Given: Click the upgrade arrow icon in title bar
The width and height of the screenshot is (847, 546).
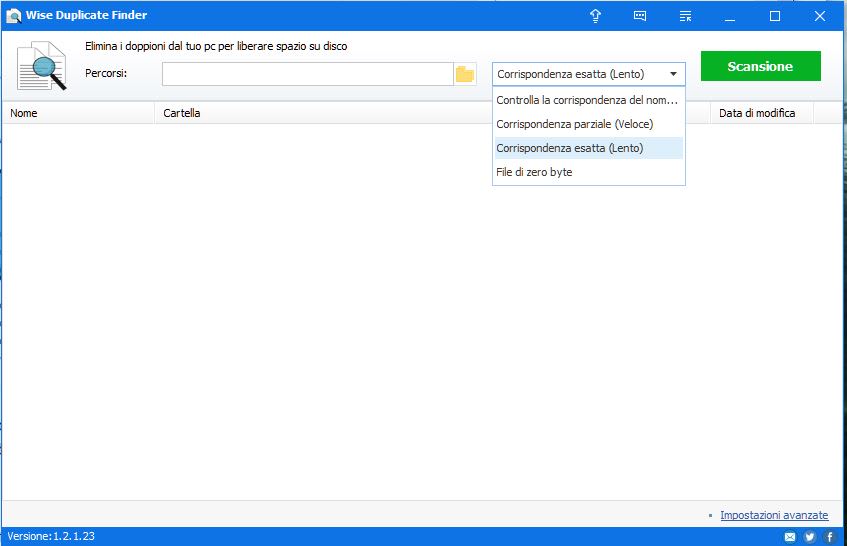Looking at the screenshot, I should tap(595, 16).
